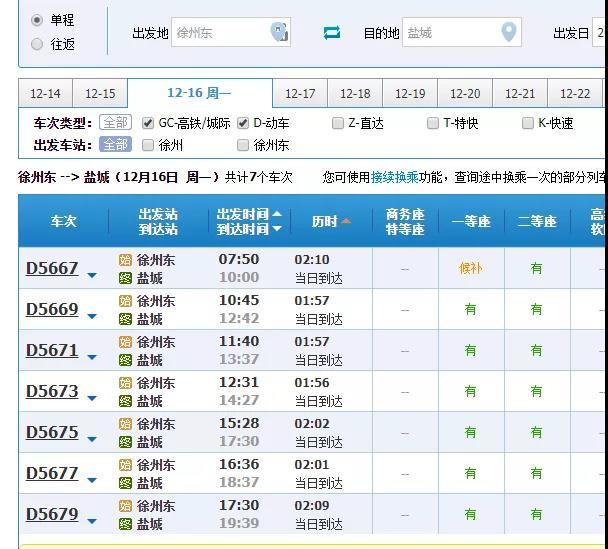Expand stop details for train D5679
The width and height of the screenshot is (608, 549).
pyautogui.click(x=92, y=521)
